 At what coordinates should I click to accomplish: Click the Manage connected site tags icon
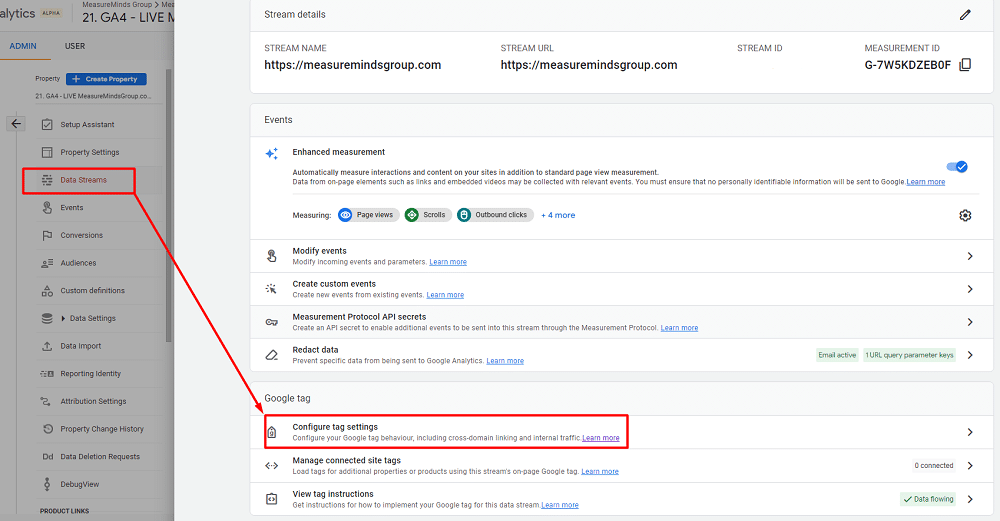(x=272, y=466)
